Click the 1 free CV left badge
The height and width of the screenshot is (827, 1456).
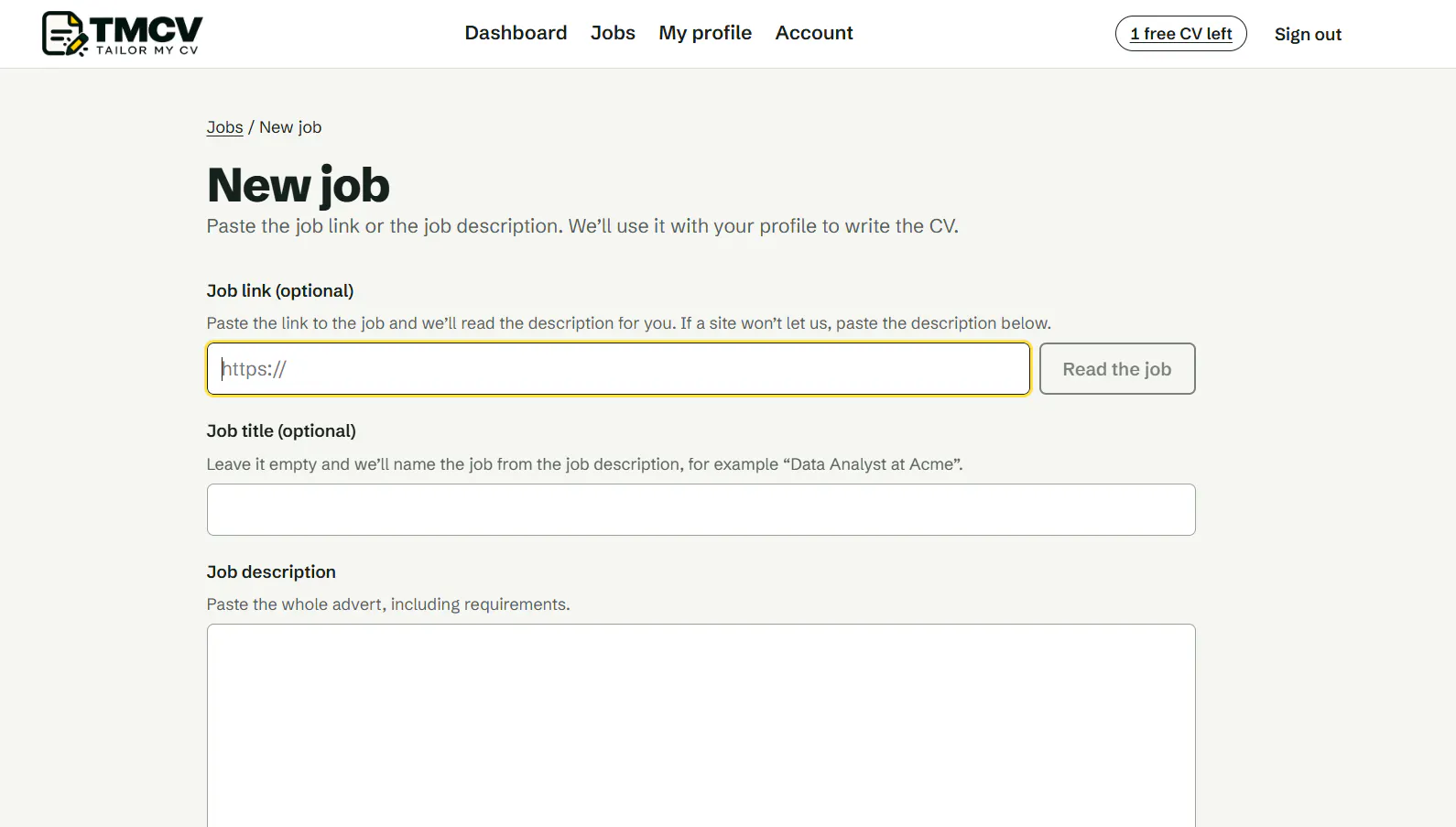(x=1180, y=34)
